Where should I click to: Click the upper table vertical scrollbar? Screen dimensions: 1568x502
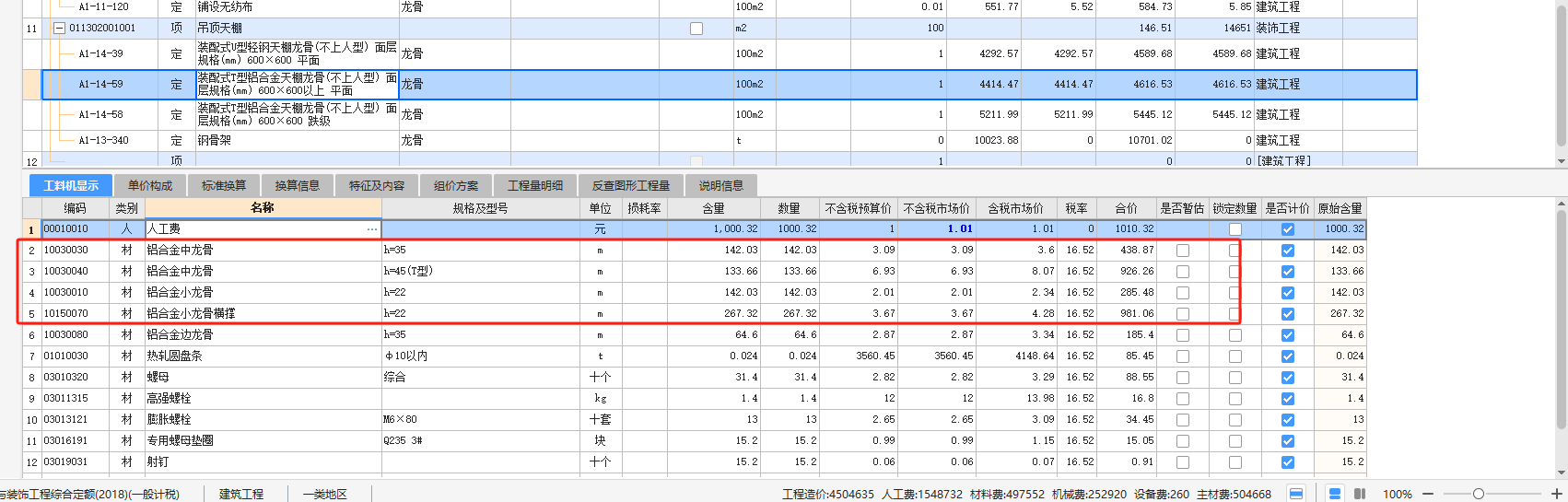coord(1561,74)
